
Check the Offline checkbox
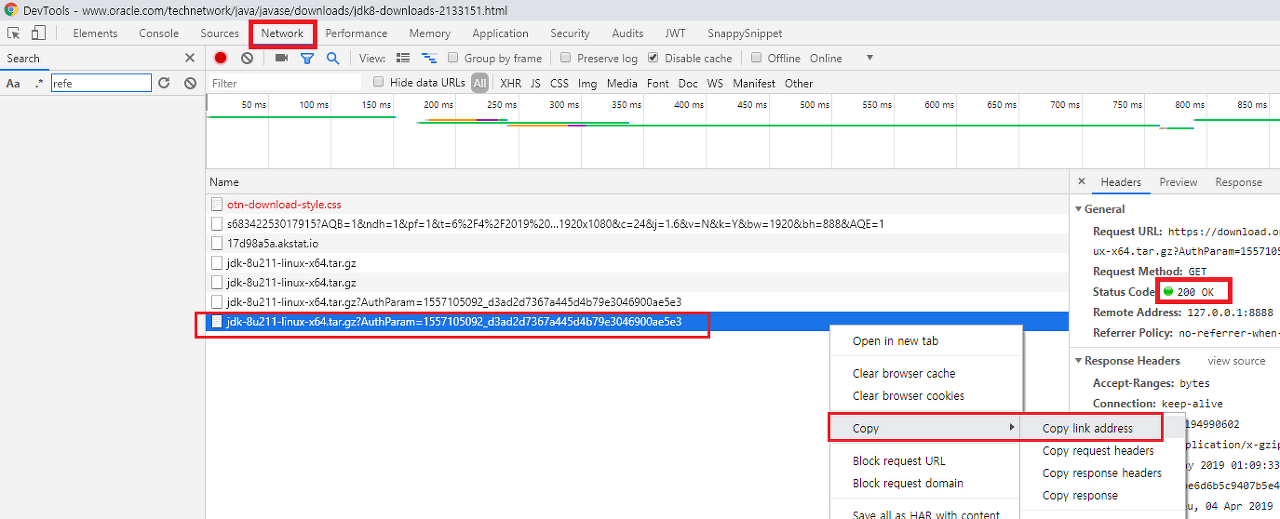pyautogui.click(x=757, y=58)
